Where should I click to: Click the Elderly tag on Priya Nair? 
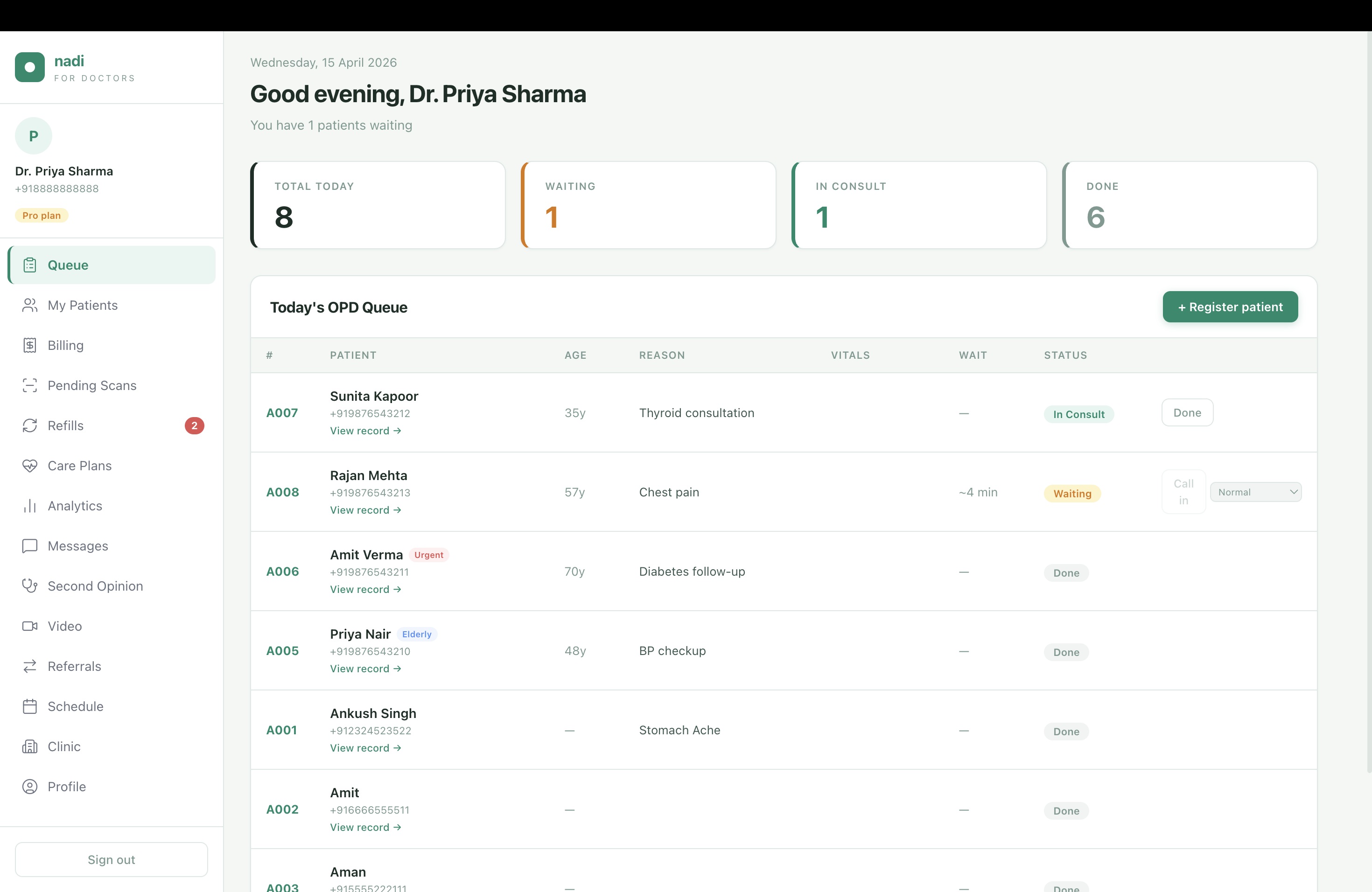pyautogui.click(x=417, y=634)
